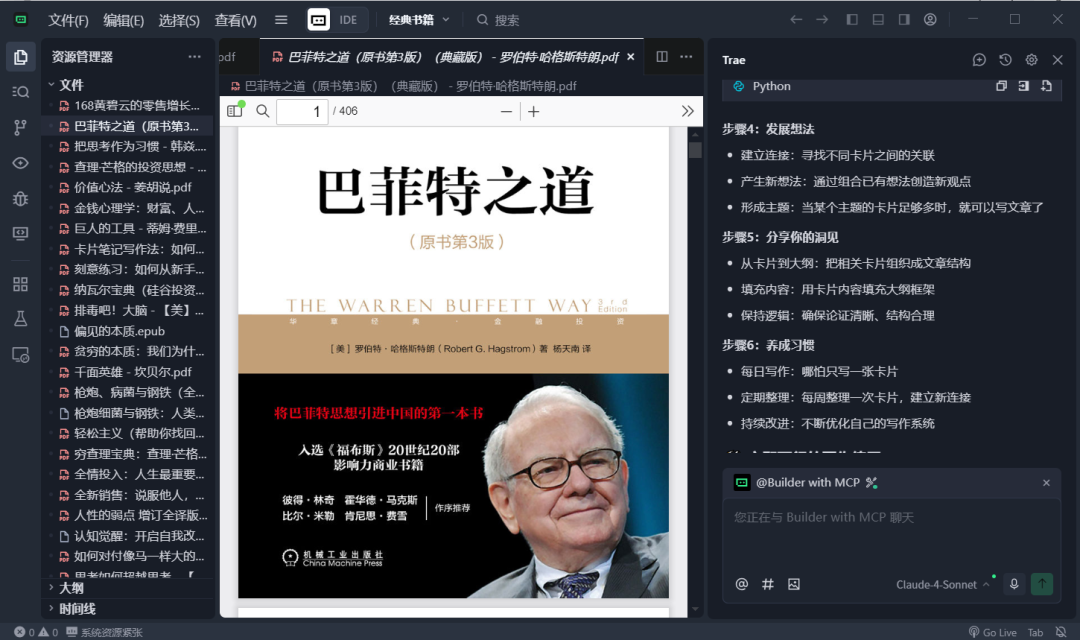The image size is (1080, 640).
Task: Click 系统资源紧张 status bar item
Action: [x=105, y=632]
